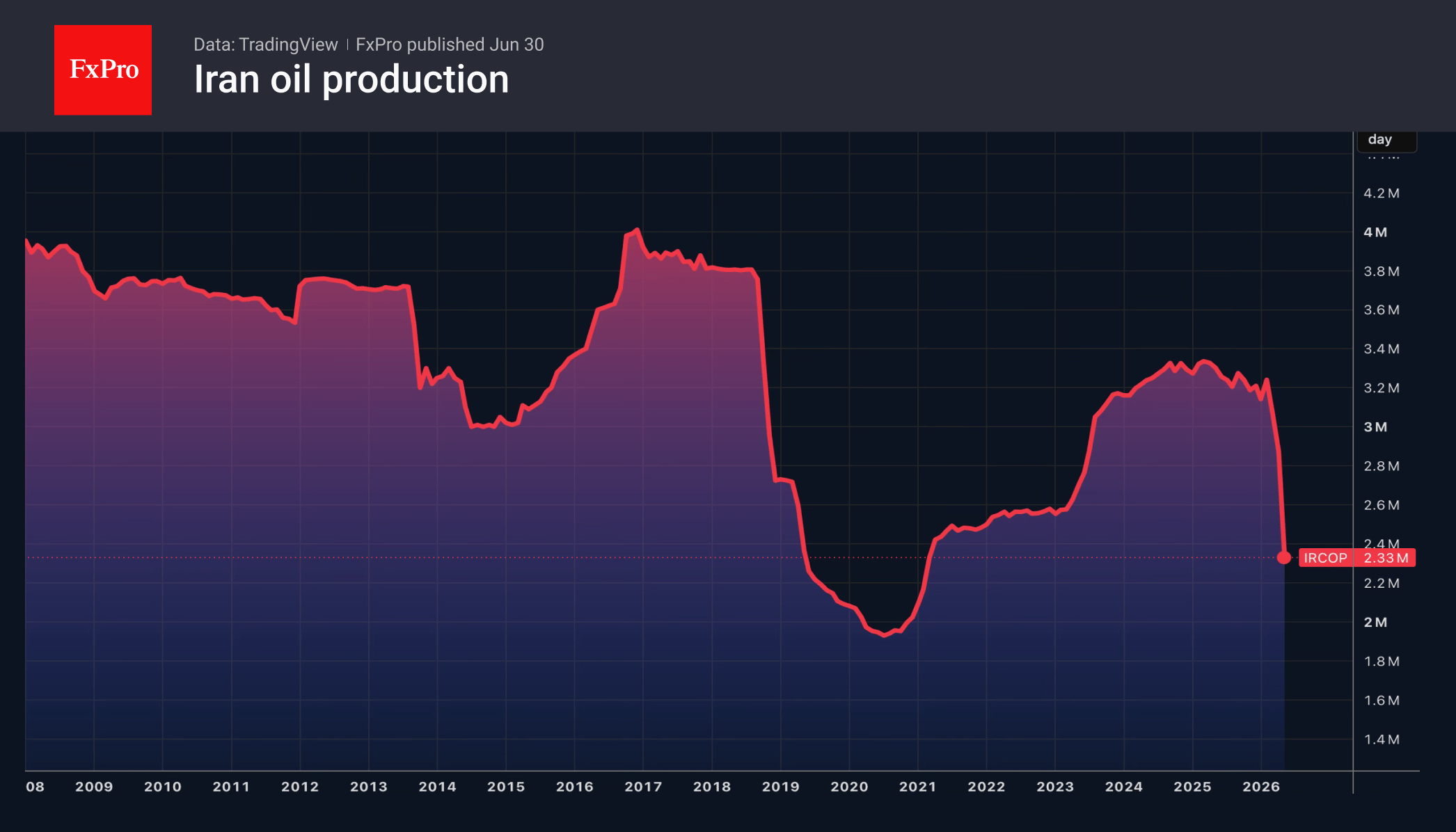Click the 3.4 M price axis label
The width and height of the screenshot is (1456, 832).
pyautogui.click(x=1382, y=349)
